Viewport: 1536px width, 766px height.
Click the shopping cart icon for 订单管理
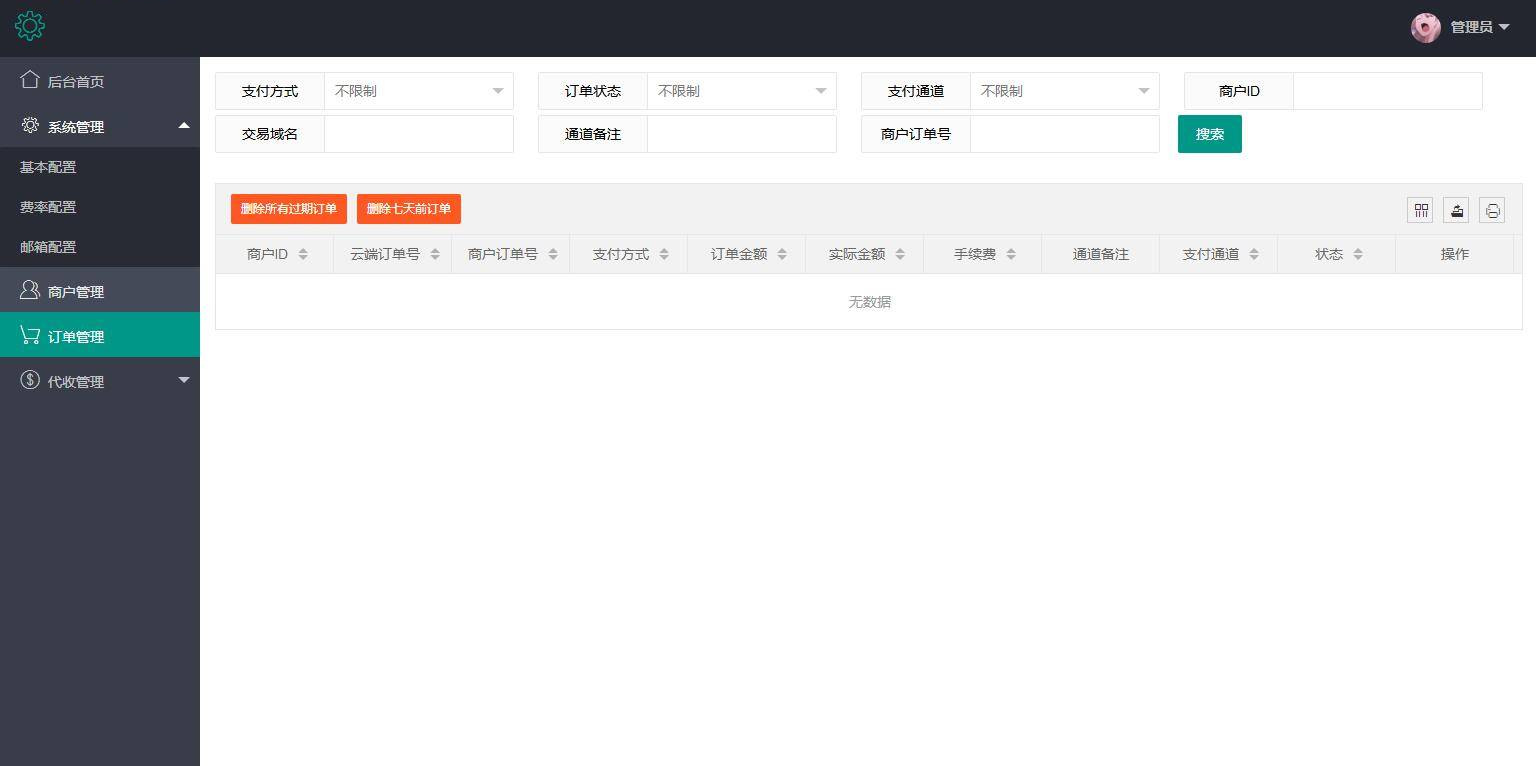29,335
